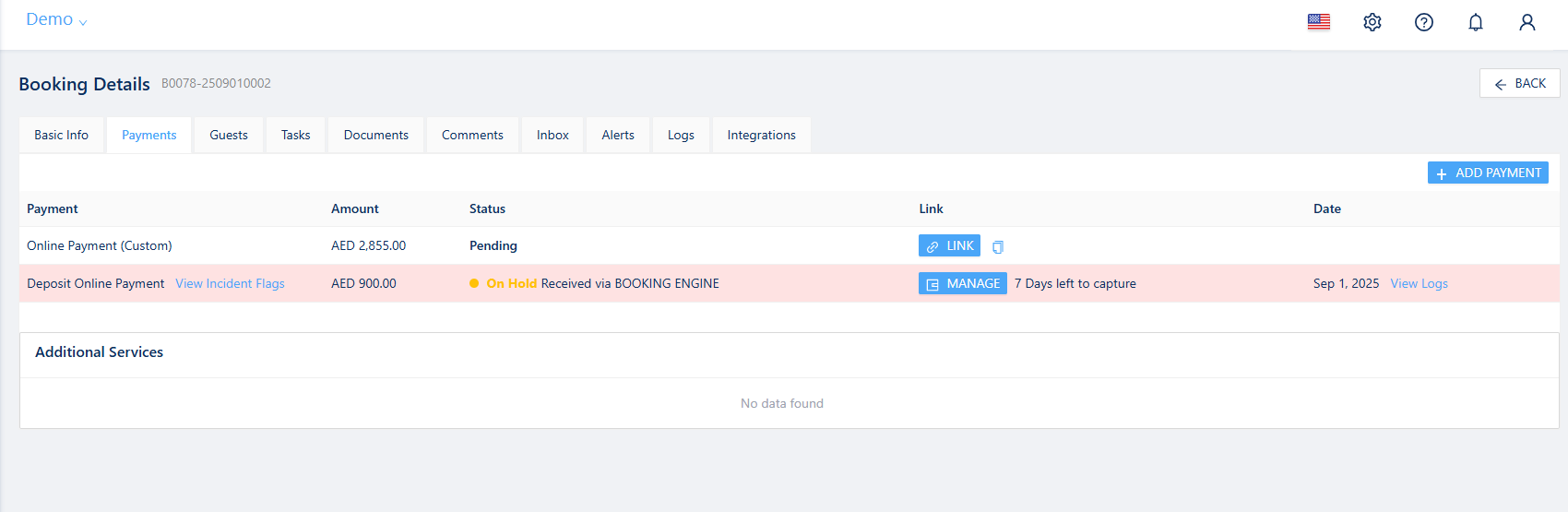
Task: Switch to the Inbox tab
Action: coord(552,135)
